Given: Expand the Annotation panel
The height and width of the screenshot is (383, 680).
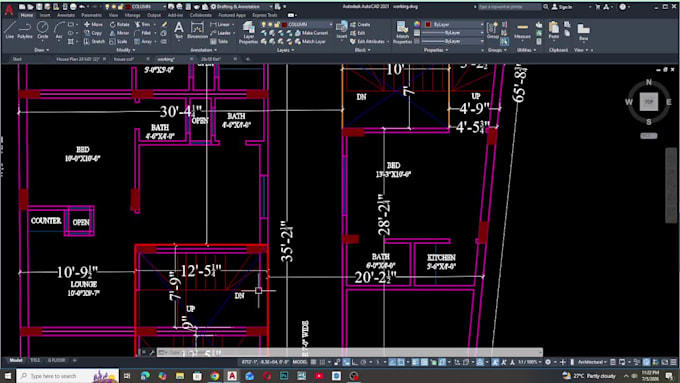Looking at the screenshot, I should [203, 50].
